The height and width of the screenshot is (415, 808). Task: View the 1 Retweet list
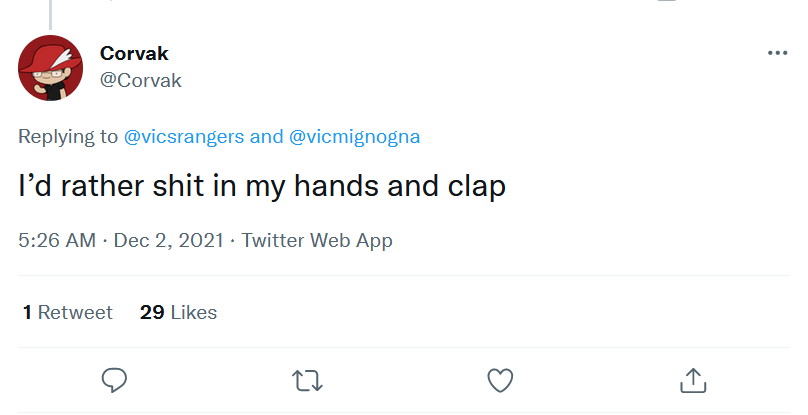coord(68,312)
